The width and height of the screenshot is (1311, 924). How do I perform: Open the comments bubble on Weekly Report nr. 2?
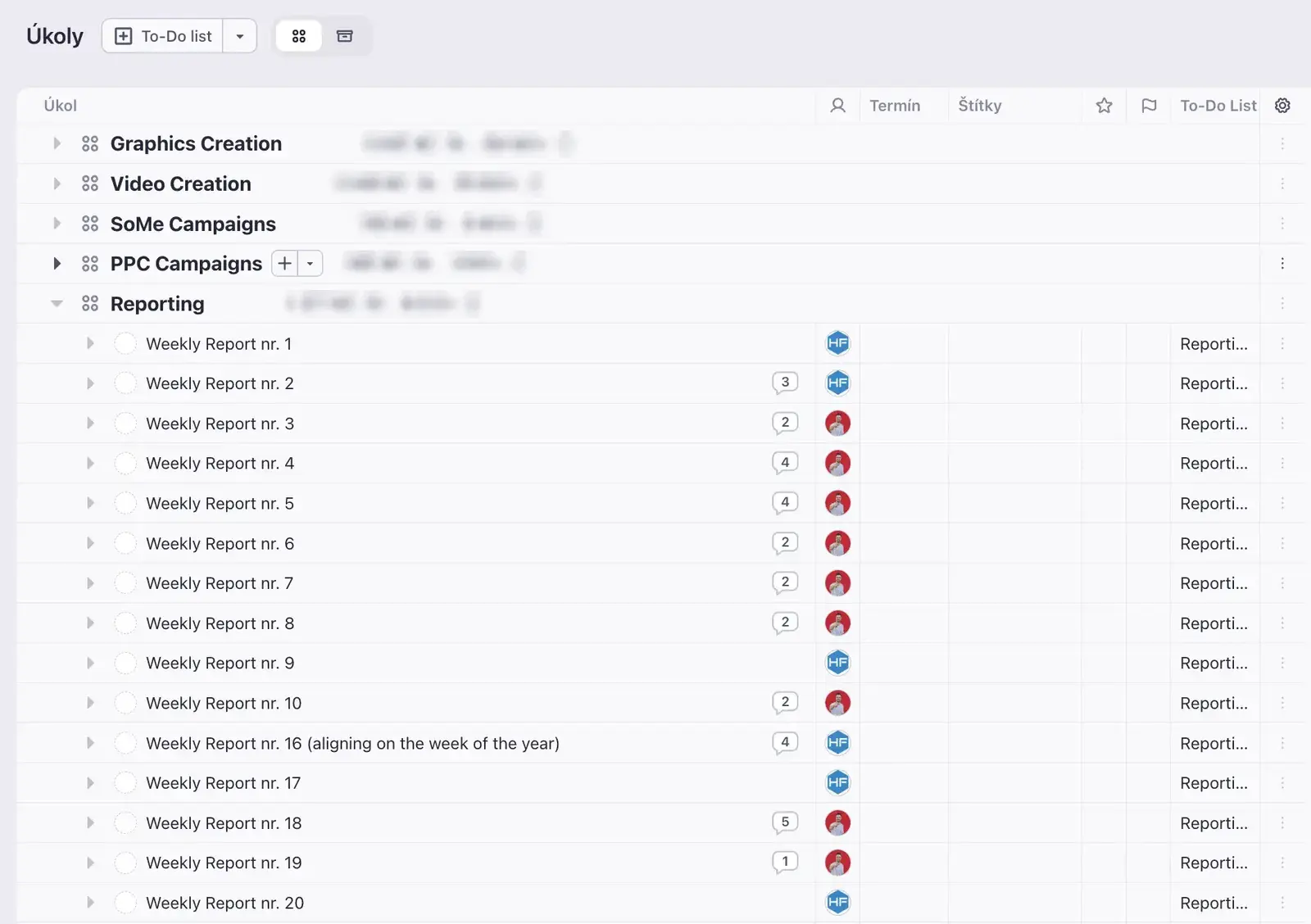coord(785,383)
